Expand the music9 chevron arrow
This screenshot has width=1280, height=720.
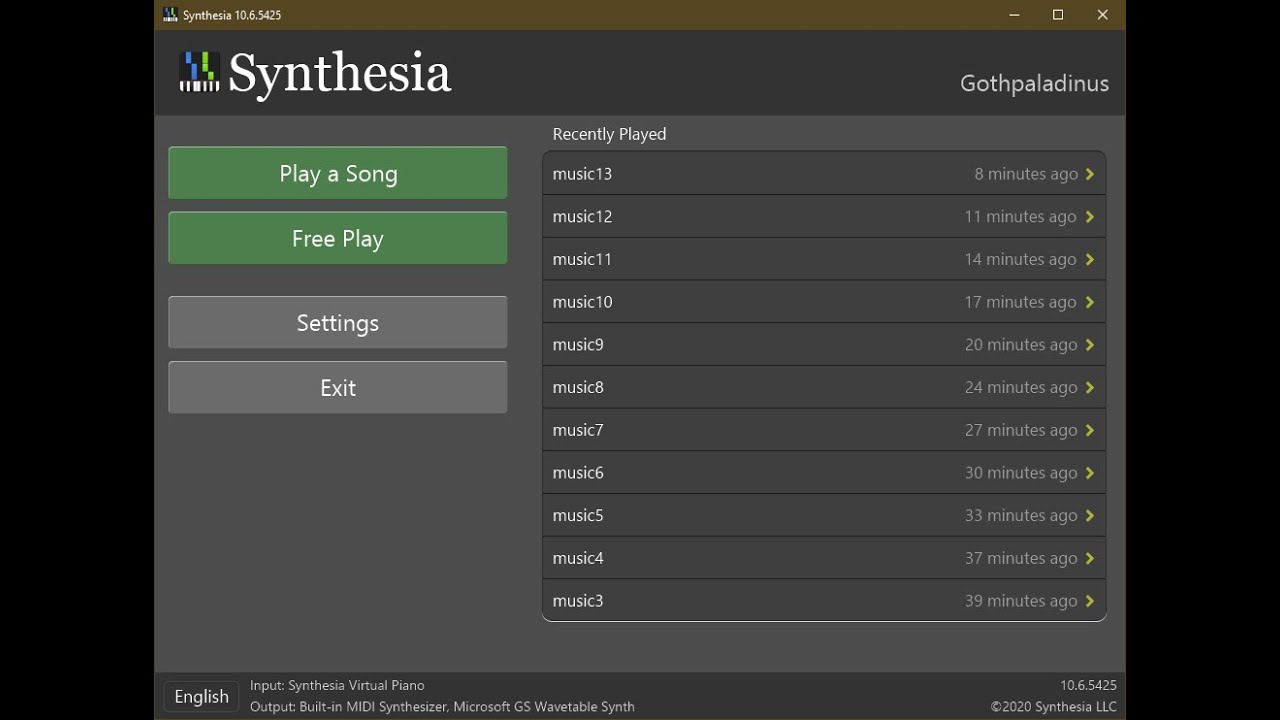pyautogui.click(x=1090, y=345)
